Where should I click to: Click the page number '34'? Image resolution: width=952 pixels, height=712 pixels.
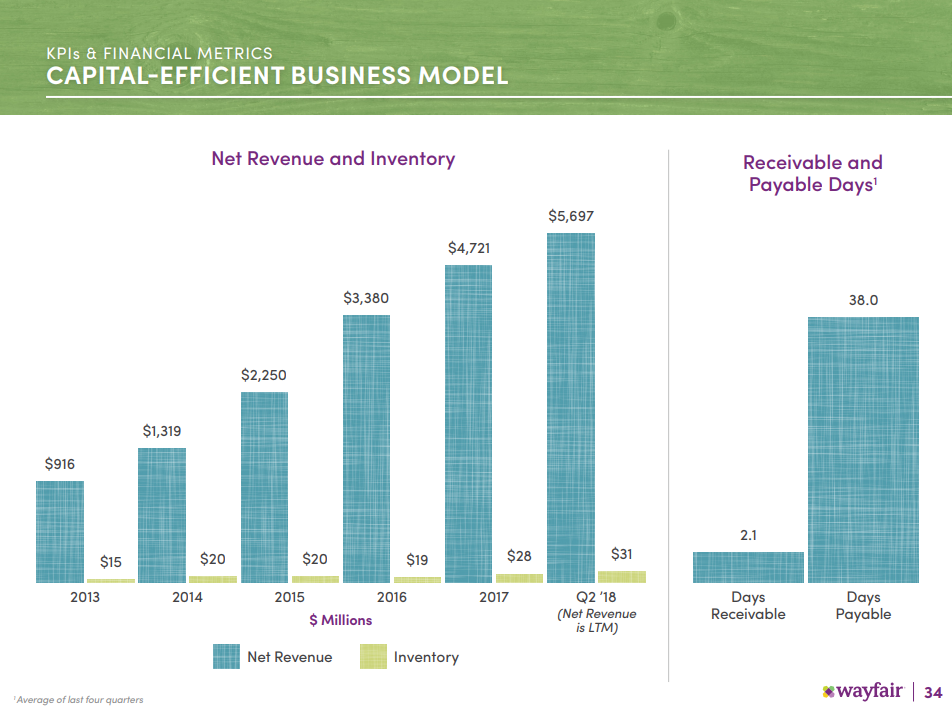[x=933, y=692]
